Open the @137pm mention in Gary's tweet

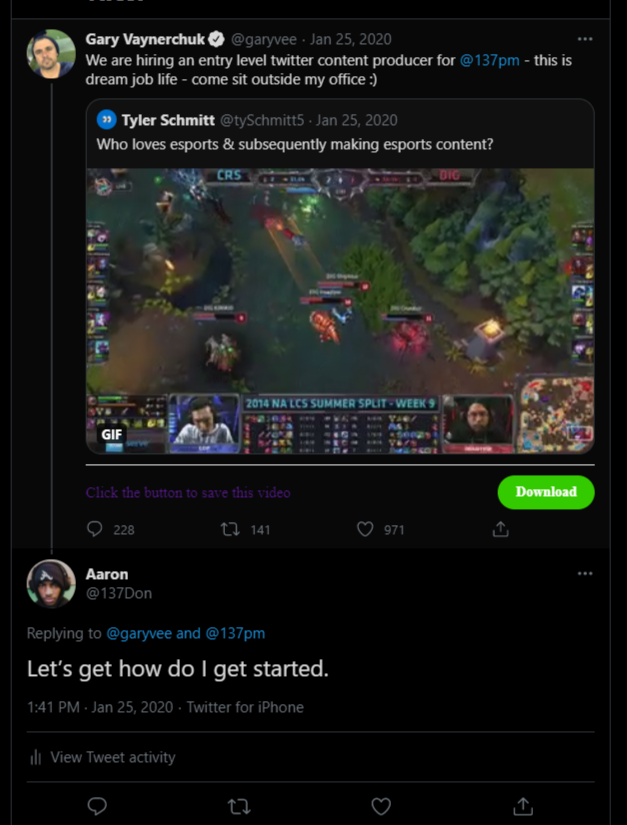click(489, 60)
